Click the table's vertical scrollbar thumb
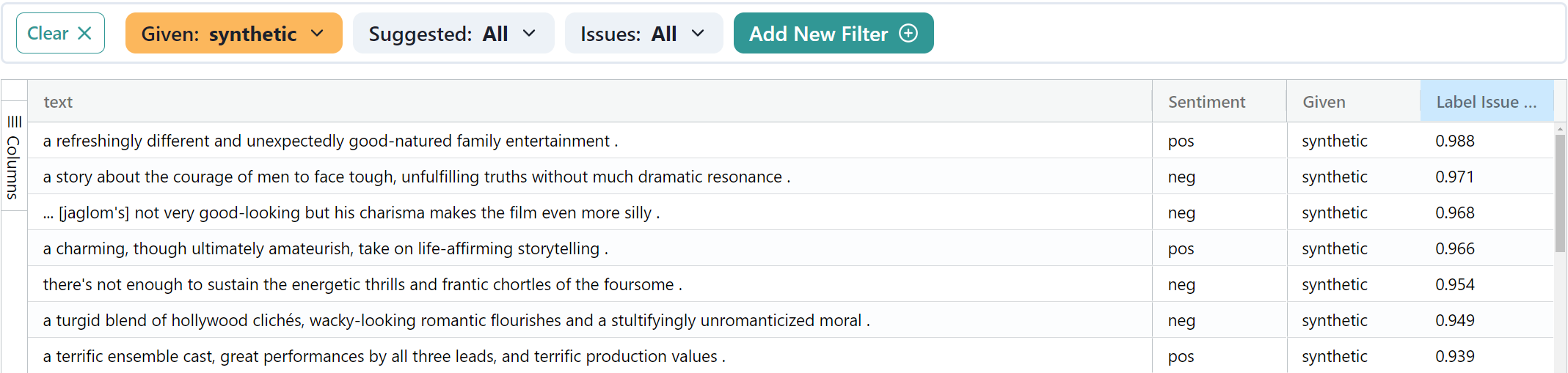 1560,193
